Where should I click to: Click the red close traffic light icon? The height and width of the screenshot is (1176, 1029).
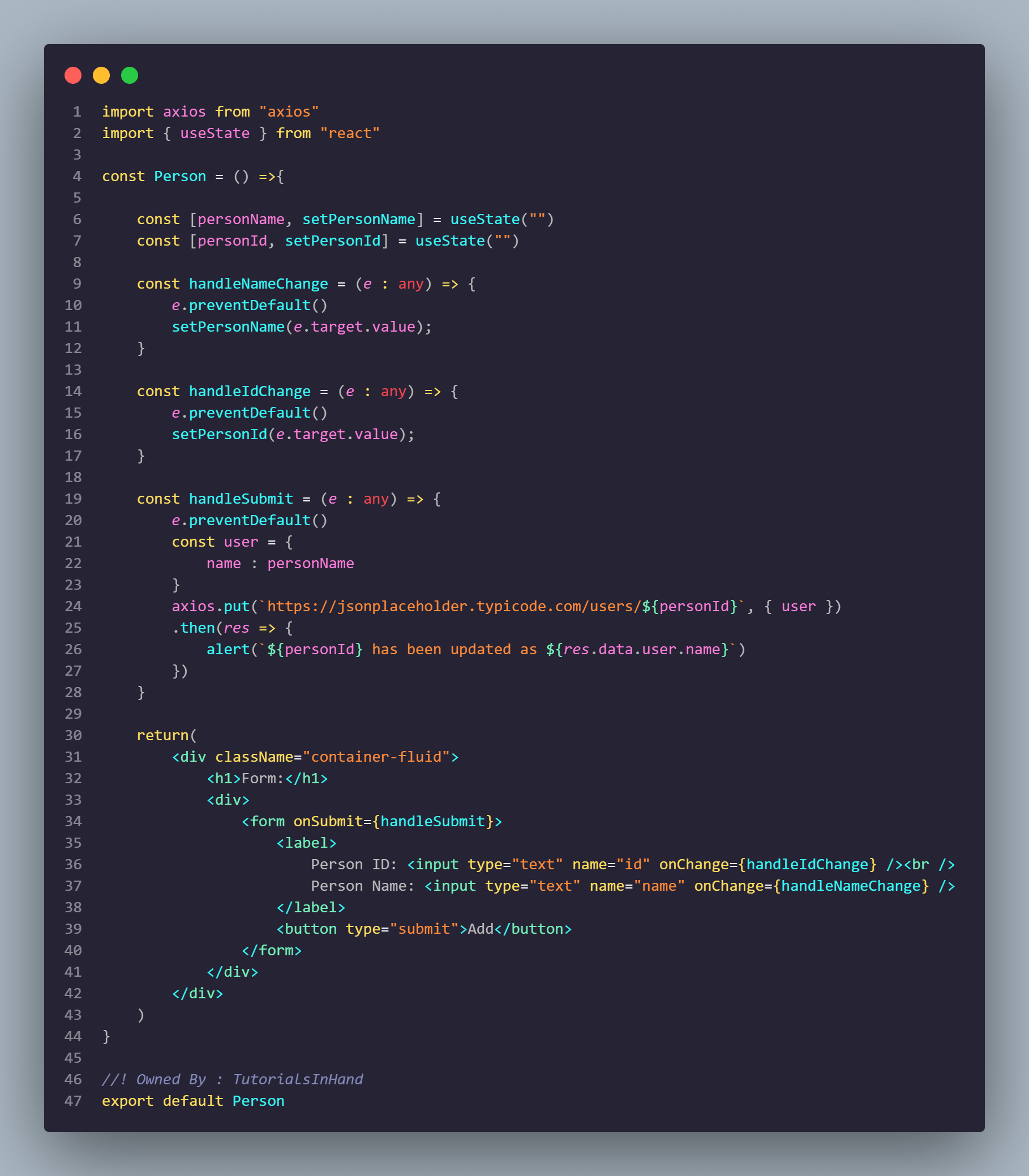point(73,75)
